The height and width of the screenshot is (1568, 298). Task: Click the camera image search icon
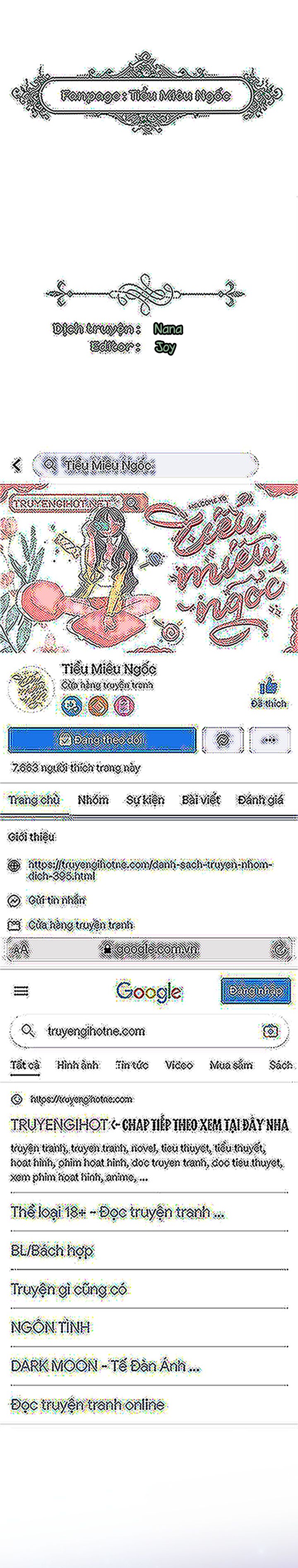coord(270,1031)
